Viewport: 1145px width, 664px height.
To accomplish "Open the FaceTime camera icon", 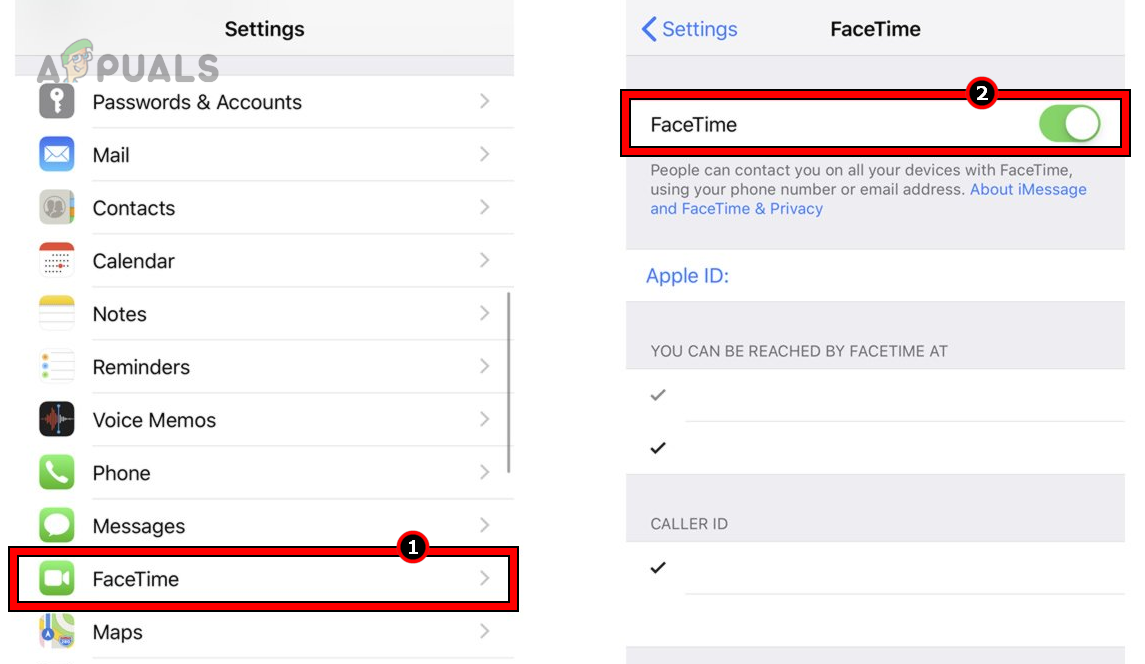I will (x=56, y=579).
